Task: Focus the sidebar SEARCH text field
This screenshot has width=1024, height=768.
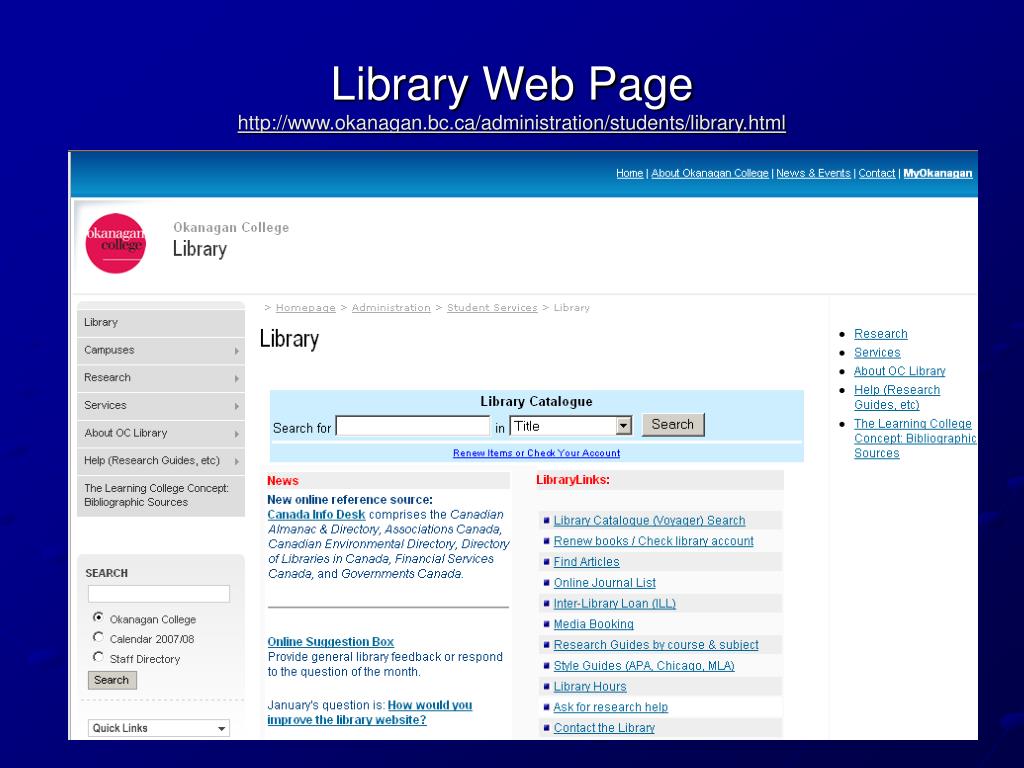Action: (x=159, y=594)
